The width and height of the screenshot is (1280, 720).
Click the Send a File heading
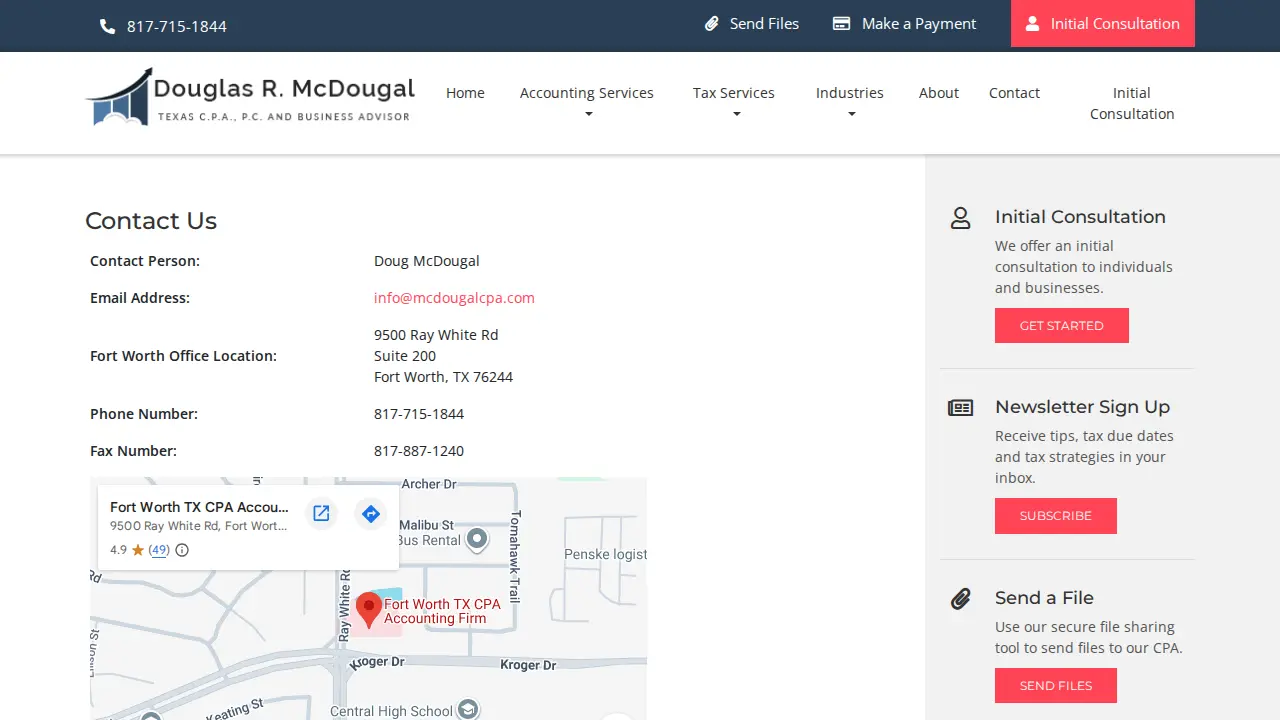(1044, 598)
